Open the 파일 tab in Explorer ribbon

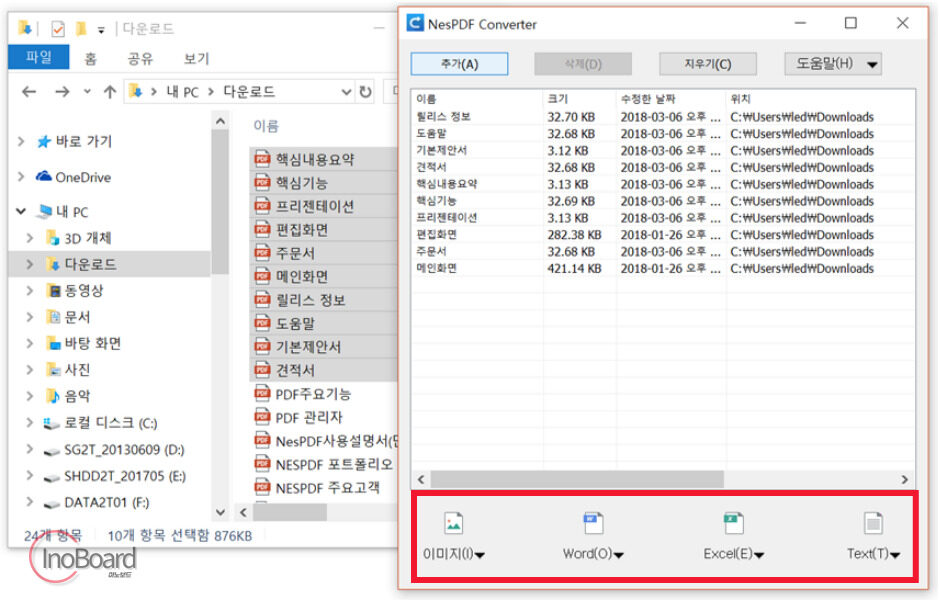coord(39,58)
